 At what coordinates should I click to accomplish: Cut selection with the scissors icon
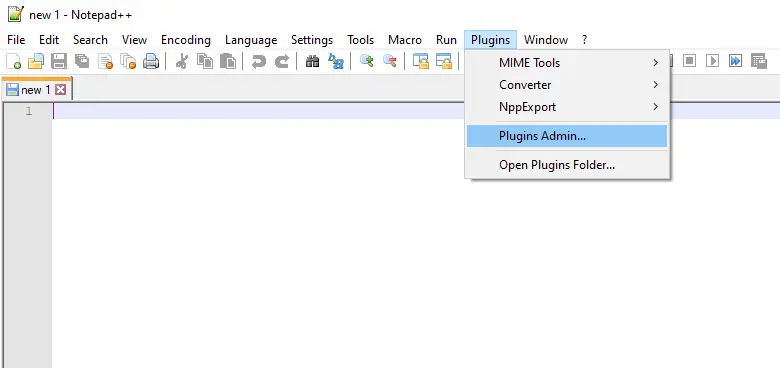pyautogui.click(x=182, y=62)
